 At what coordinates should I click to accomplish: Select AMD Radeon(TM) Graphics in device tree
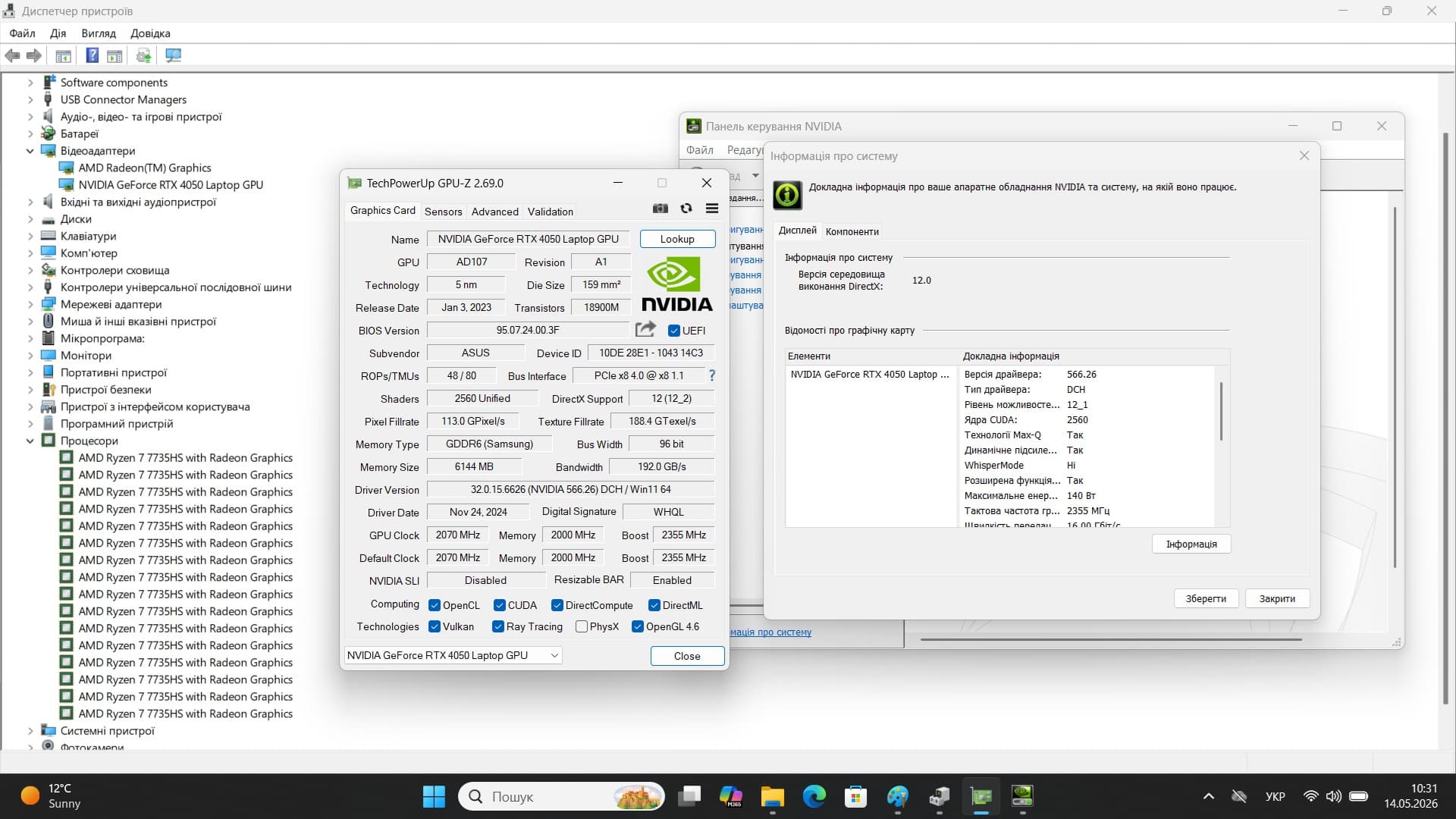click(145, 168)
